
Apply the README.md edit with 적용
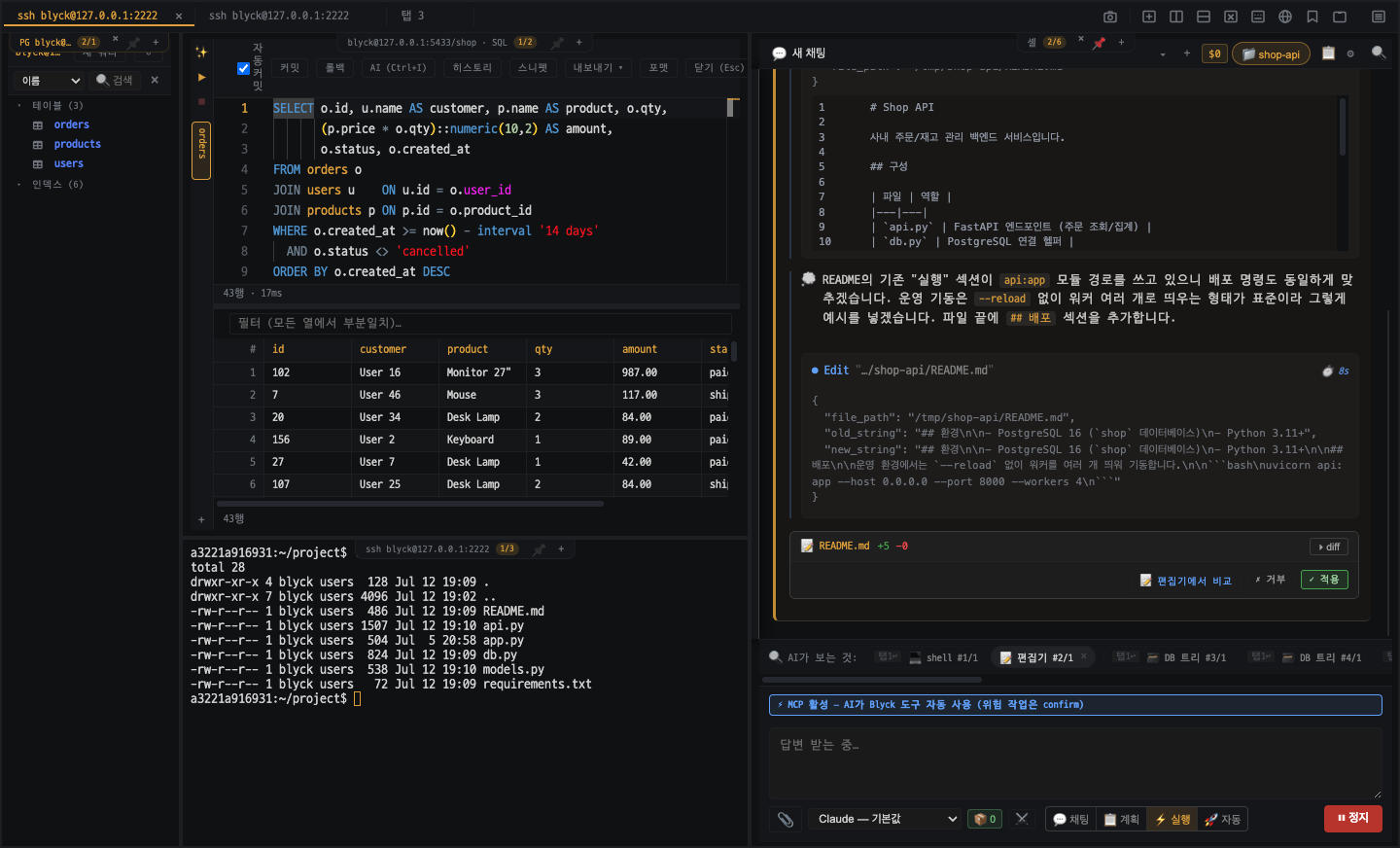click(x=1324, y=580)
